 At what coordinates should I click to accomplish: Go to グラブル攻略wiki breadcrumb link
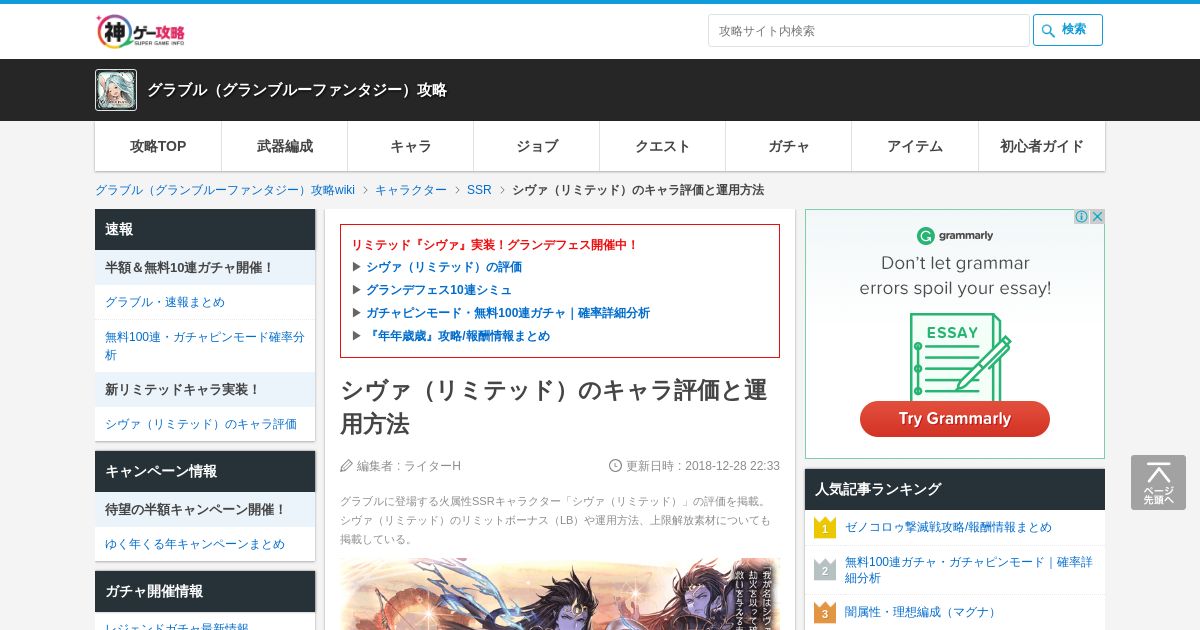(x=225, y=190)
